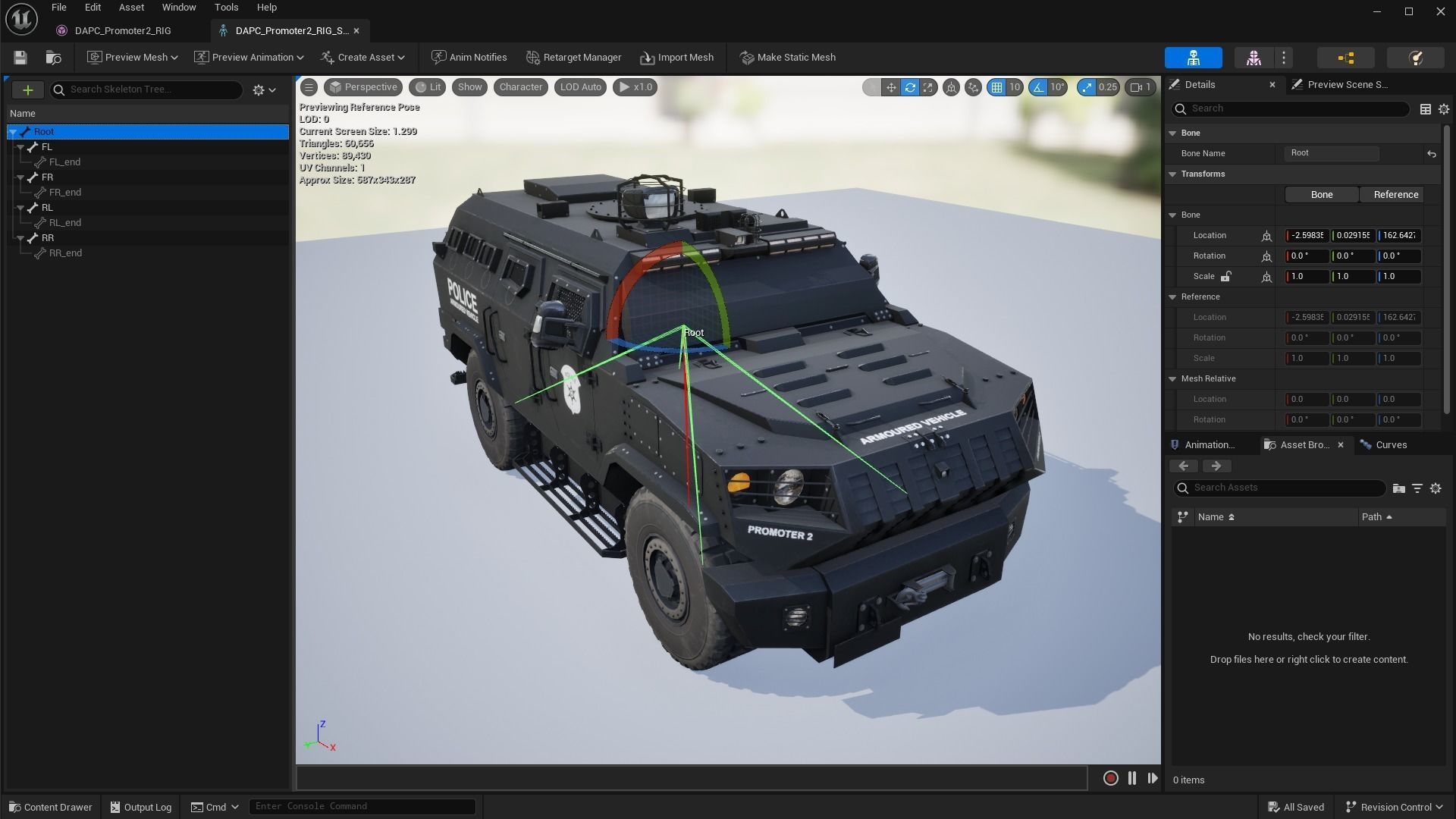Click Anim Notifies button
1456x819 pixels.
[469, 58]
